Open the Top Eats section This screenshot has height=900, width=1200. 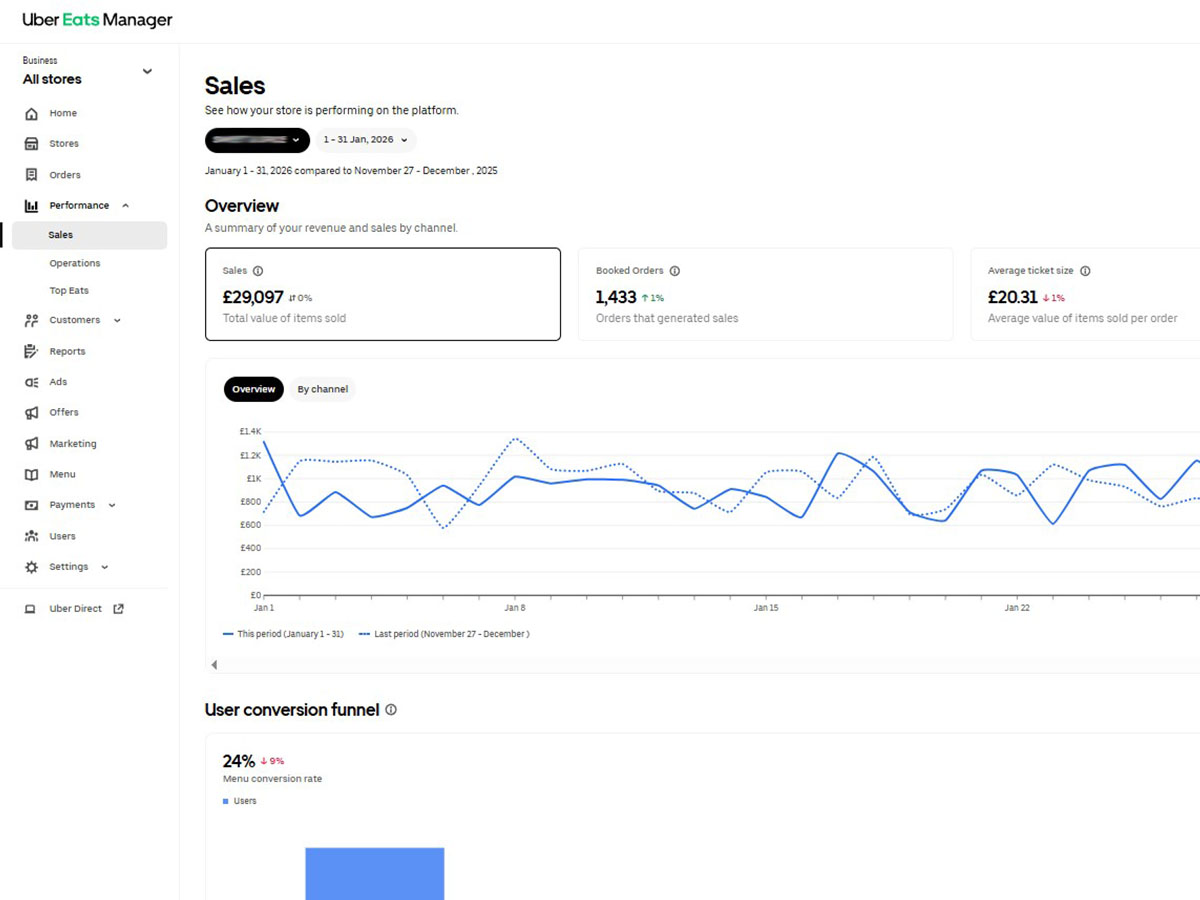click(68, 290)
